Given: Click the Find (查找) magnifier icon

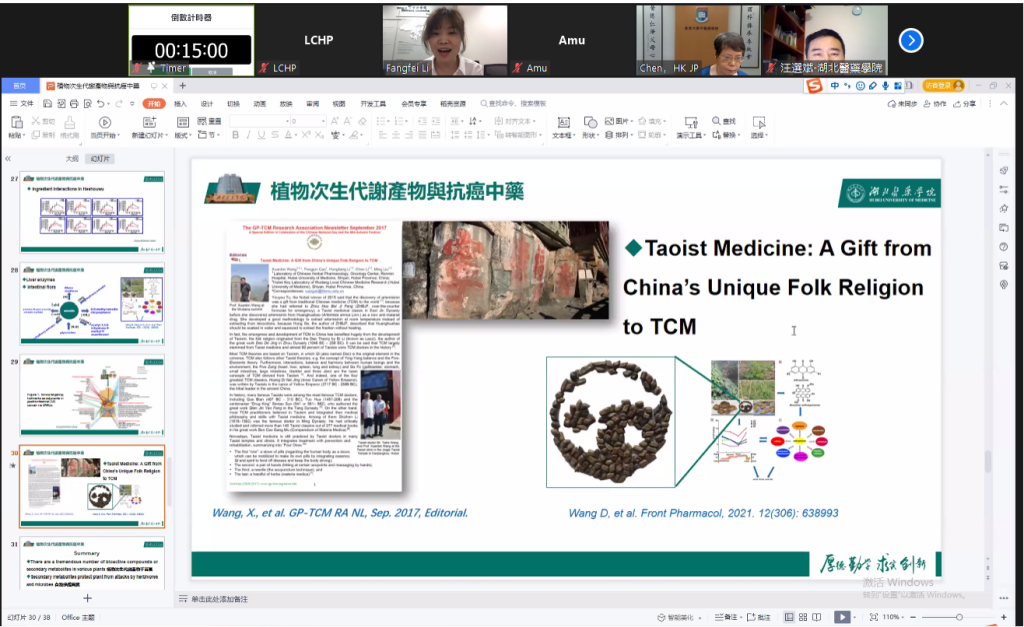Looking at the screenshot, I should pos(716,121).
